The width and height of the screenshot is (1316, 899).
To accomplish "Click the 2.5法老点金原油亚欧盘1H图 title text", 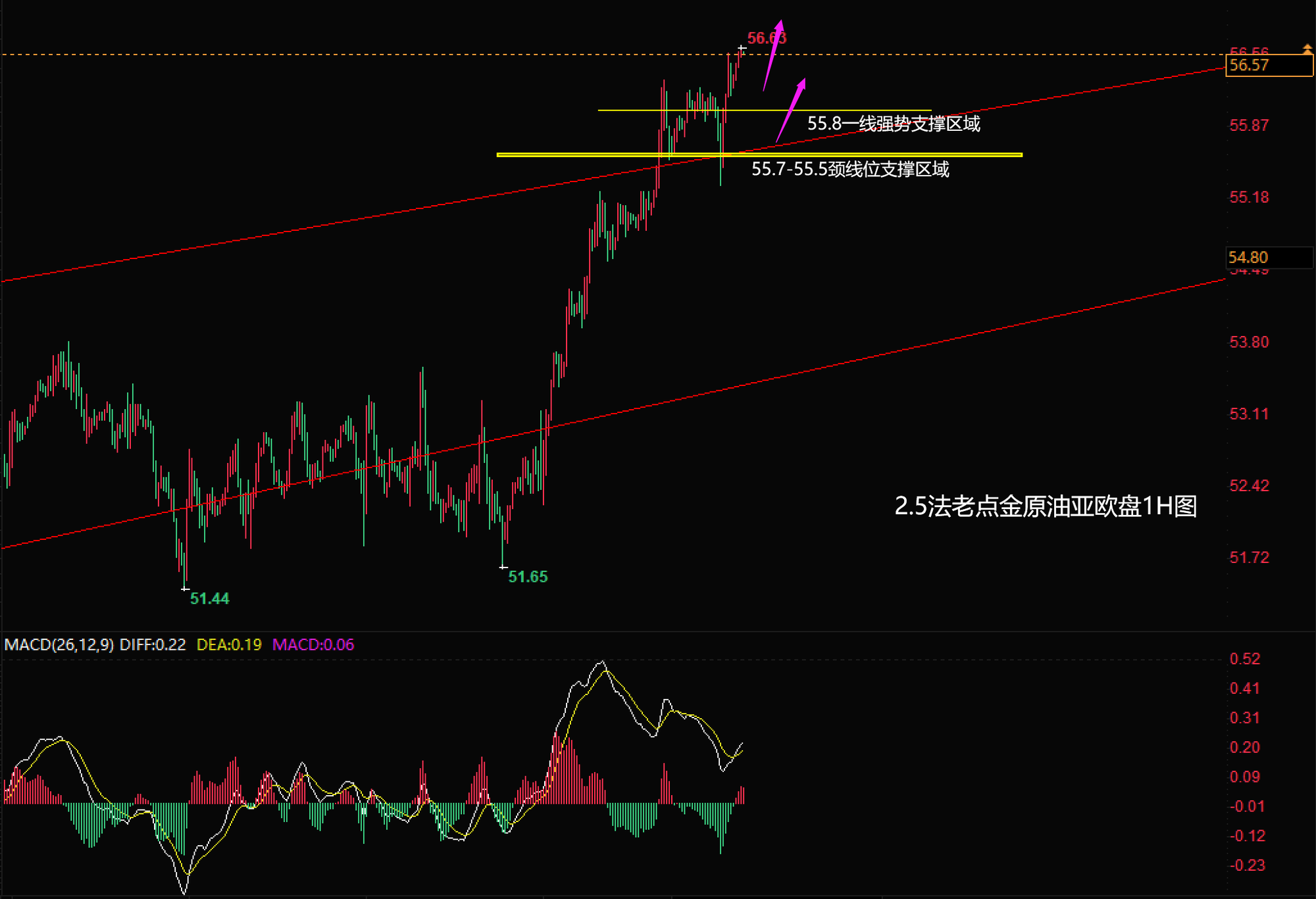I will (x=1045, y=506).
